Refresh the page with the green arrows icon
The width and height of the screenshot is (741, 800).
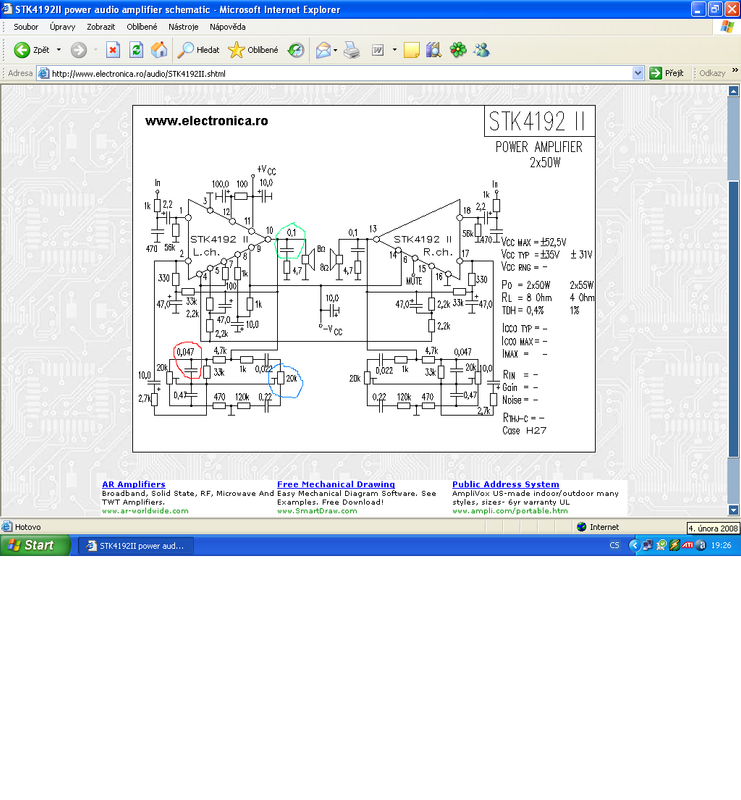click(136, 50)
